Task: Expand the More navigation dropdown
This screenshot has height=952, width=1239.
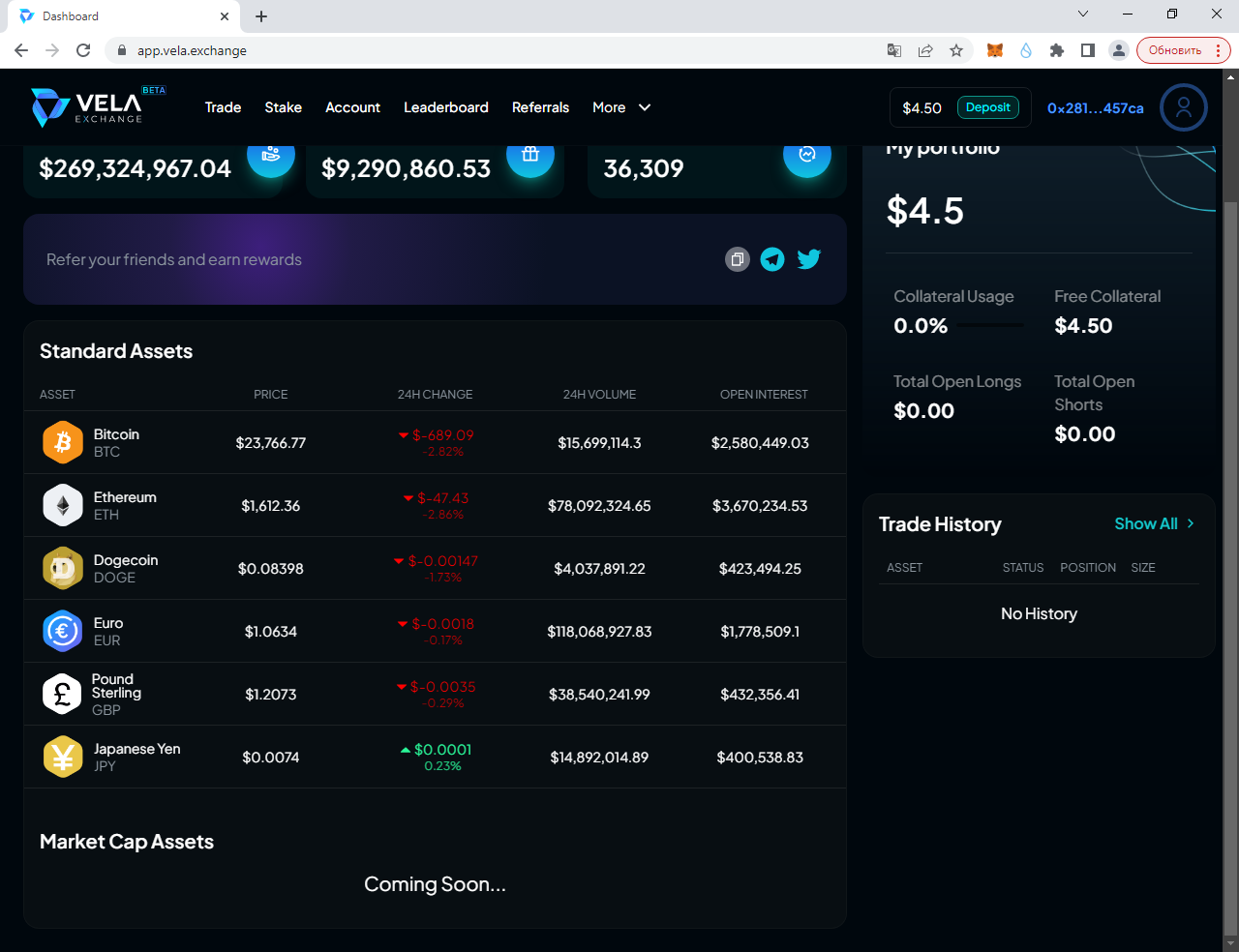Action: [x=621, y=107]
